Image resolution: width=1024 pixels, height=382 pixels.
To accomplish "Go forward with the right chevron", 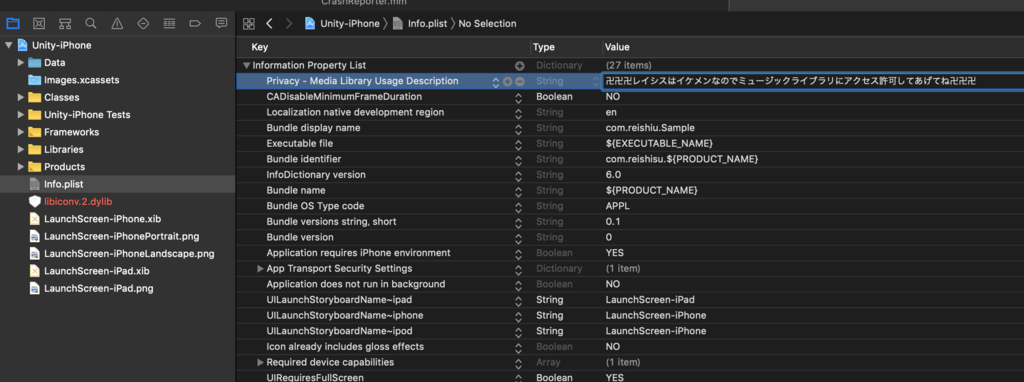I will pyautogui.click(x=289, y=24).
